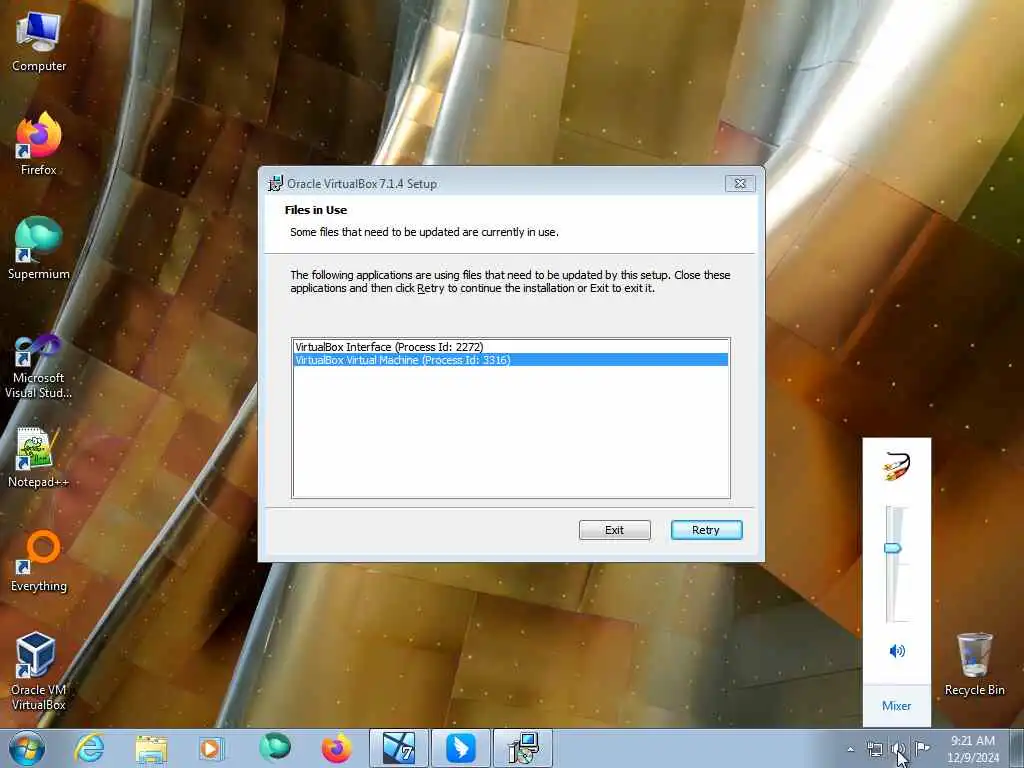Image resolution: width=1024 pixels, height=768 pixels.
Task: Open the Action Center flag icon
Action: [x=922, y=749]
